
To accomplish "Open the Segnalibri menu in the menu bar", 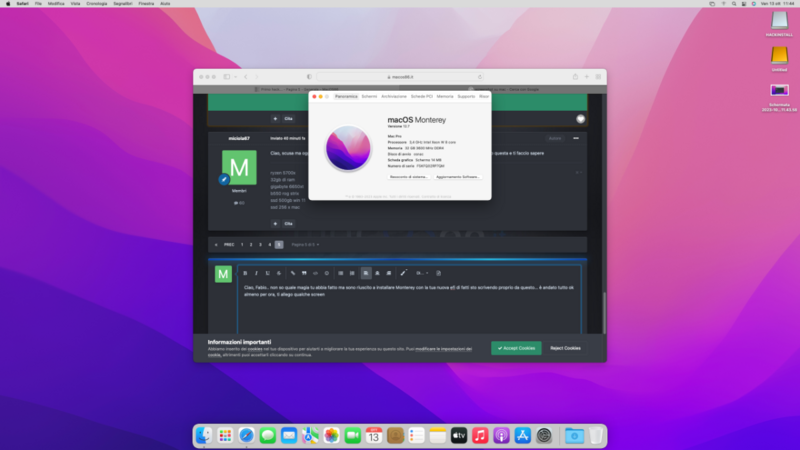I will pyautogui.click(x=122, y=4).
